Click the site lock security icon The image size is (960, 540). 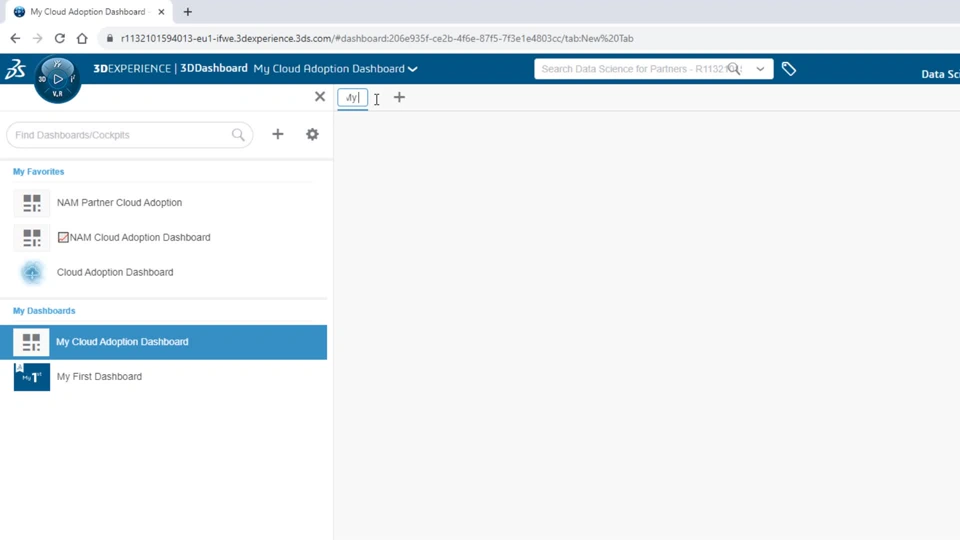110,38
